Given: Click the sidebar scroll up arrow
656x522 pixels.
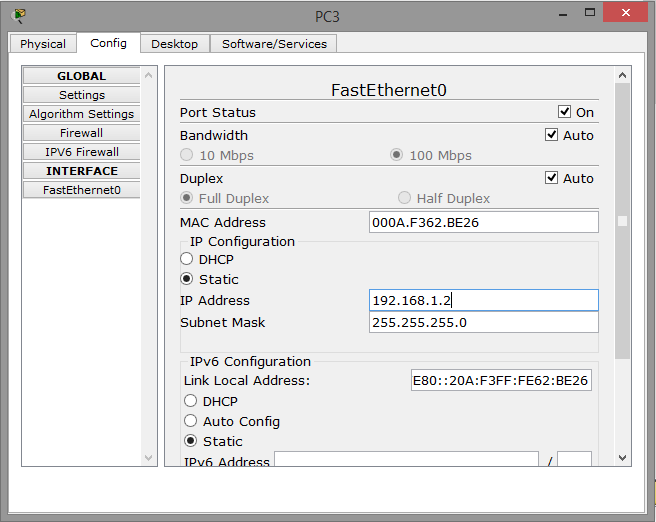Looking at the screenshot, I should coord(149,75).
